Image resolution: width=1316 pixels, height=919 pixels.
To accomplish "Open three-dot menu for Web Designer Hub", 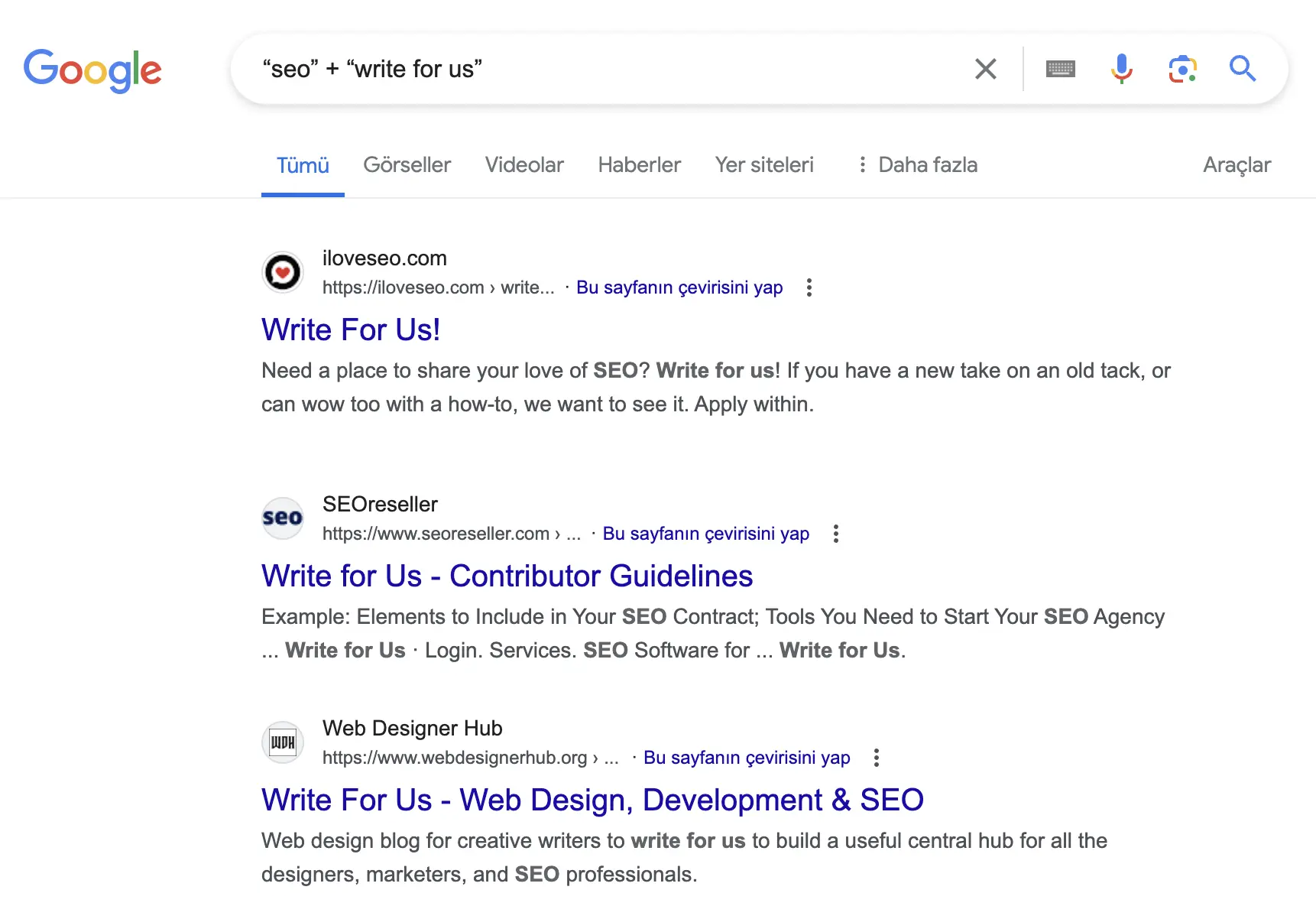I will pos(877,758).
